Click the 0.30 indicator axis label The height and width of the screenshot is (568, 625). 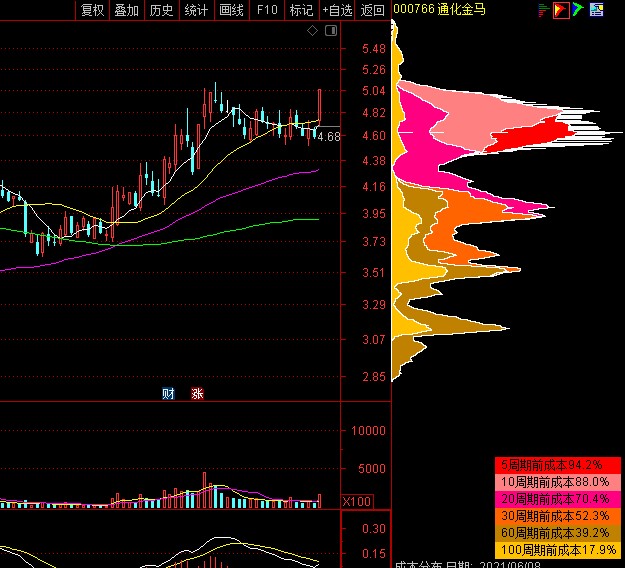[x=374, y=529]
